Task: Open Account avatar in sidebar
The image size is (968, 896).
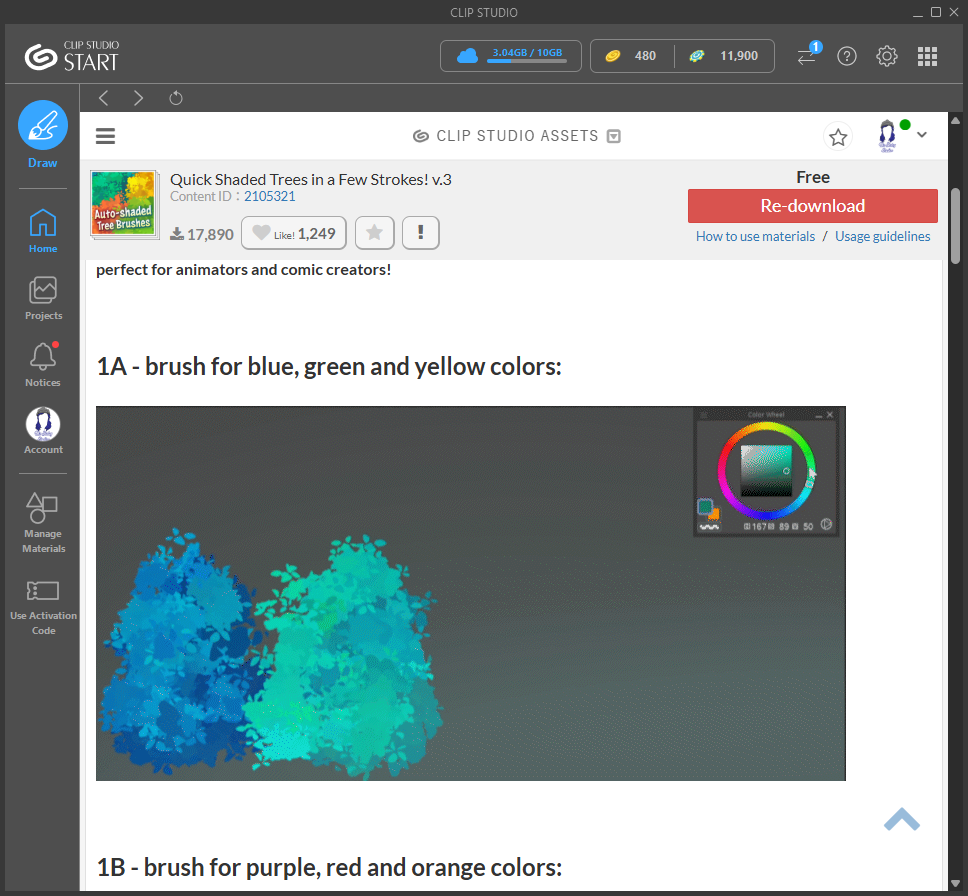Action: pos(43,431)
